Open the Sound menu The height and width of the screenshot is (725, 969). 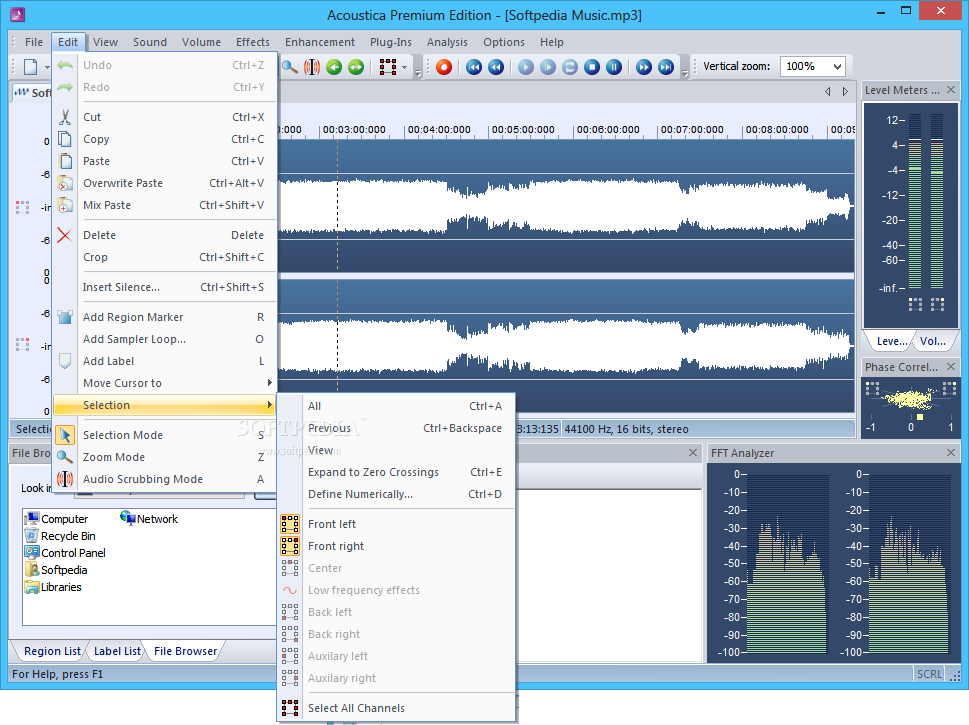(150, 42)
